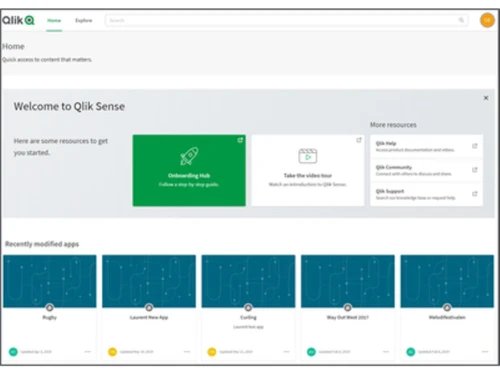Open more options menu on Curling card
The height and width of the screenshot is (375, 500).
point(286,352)
